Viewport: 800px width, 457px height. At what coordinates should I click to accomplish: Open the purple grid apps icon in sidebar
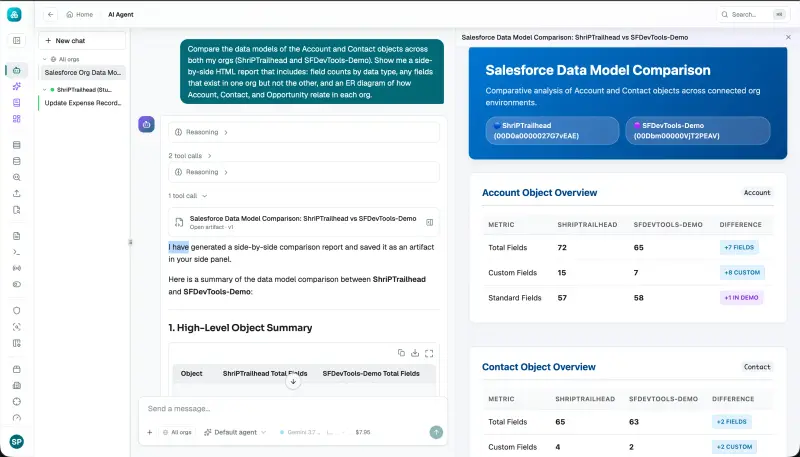pos(16,119)
